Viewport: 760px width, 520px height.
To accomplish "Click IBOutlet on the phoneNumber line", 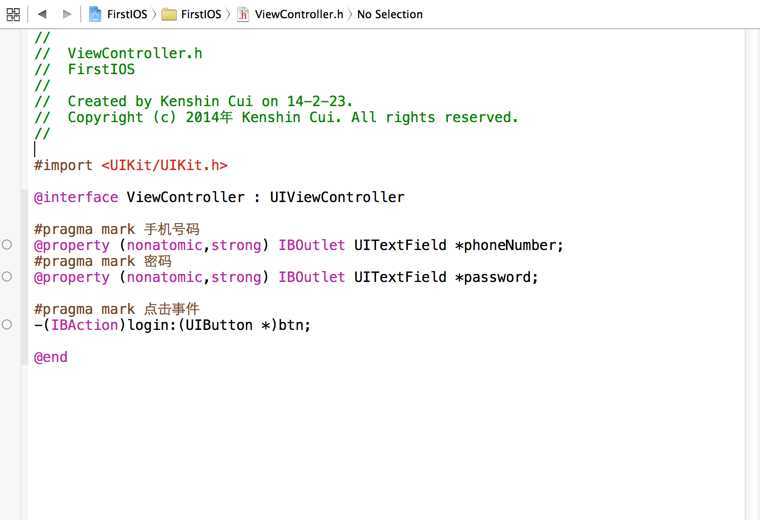I will point(311,245).
